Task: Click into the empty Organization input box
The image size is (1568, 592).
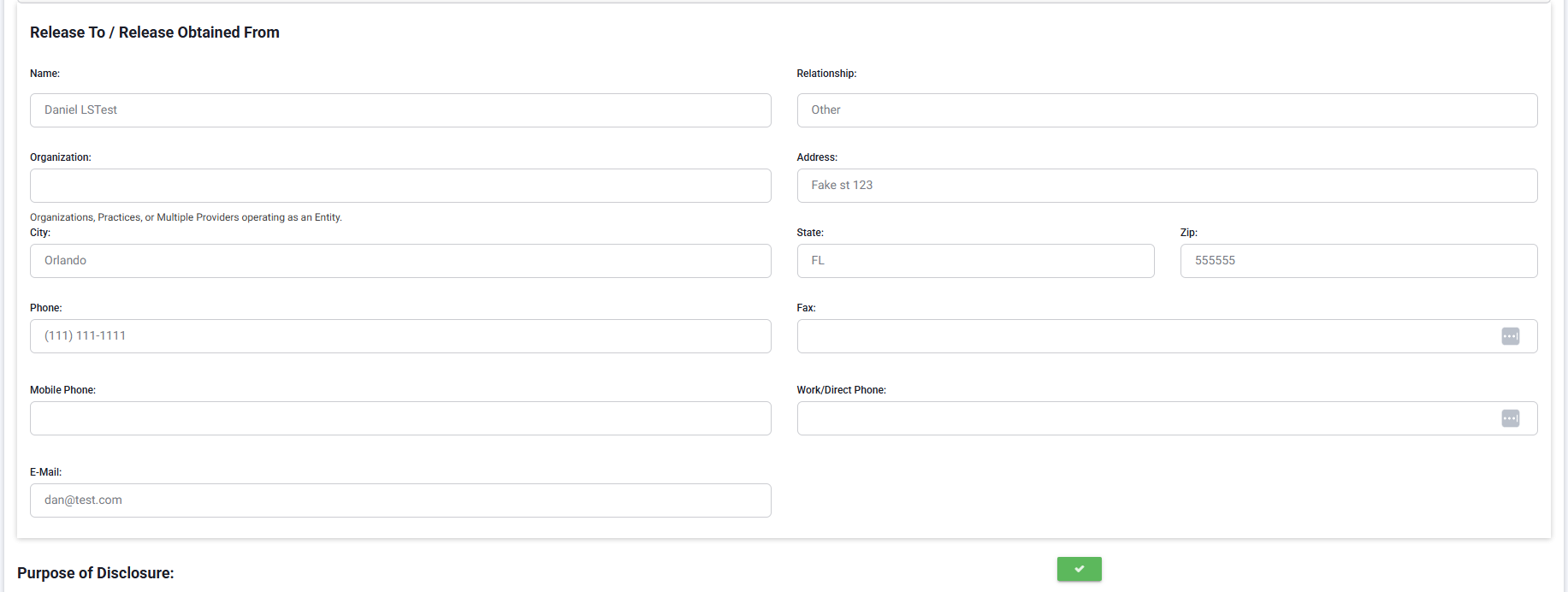Action: [400, 186]
